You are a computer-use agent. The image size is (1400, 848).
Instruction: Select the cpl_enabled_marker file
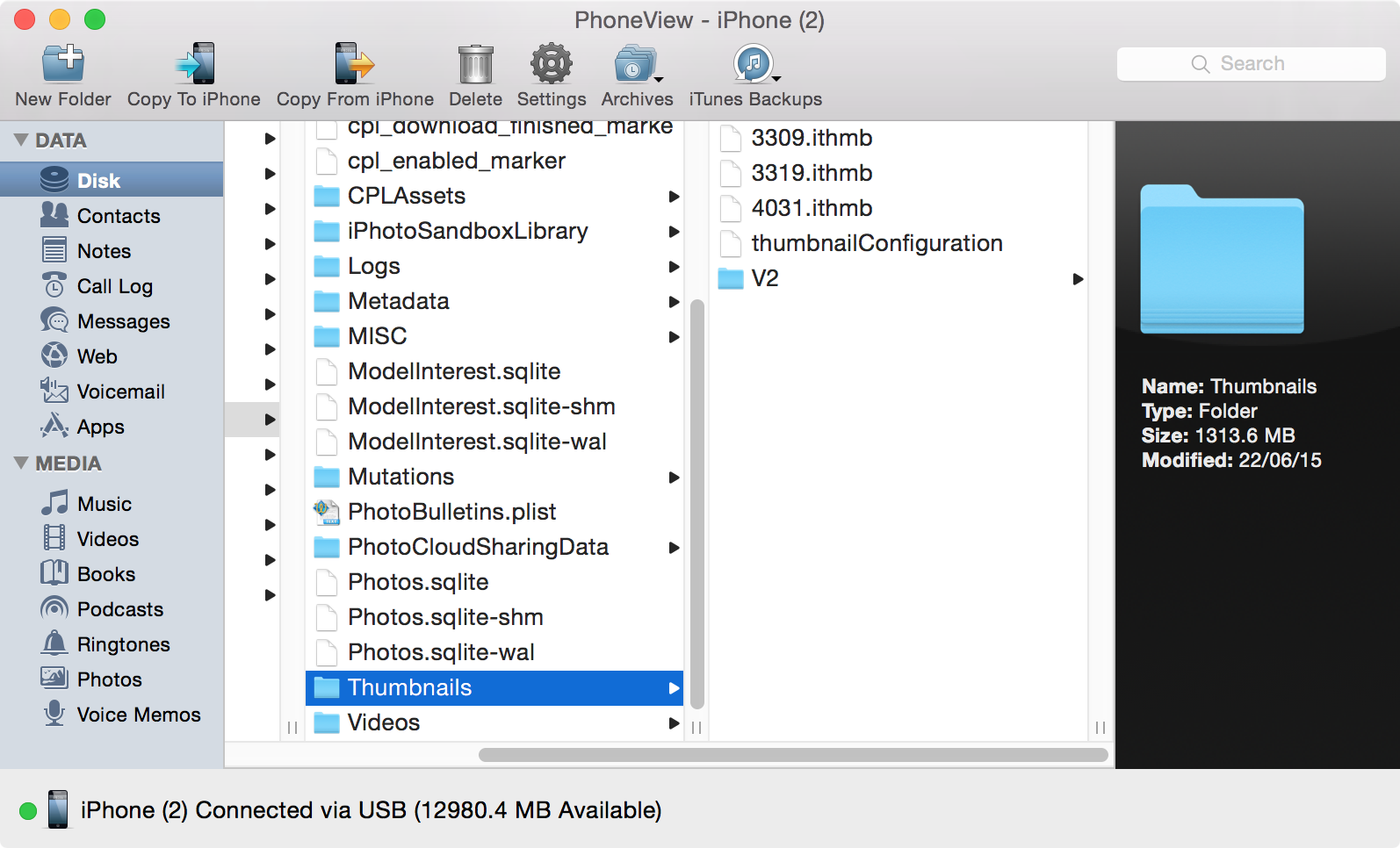(x=494, y=162)
